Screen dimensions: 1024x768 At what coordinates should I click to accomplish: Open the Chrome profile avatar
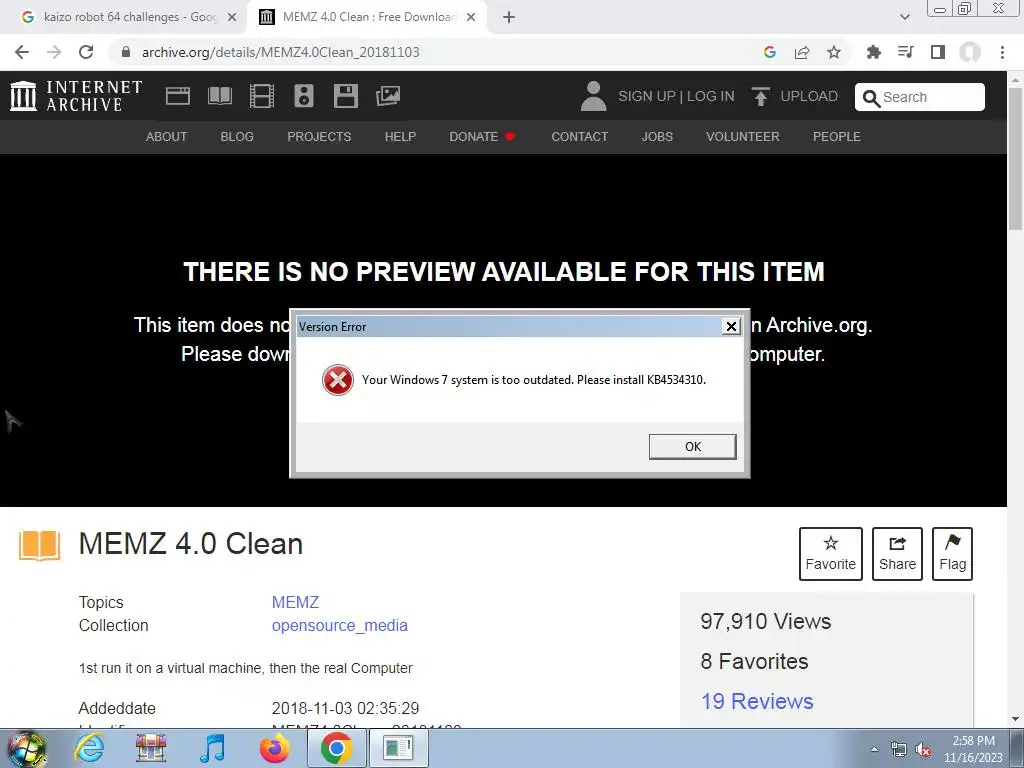970,52
